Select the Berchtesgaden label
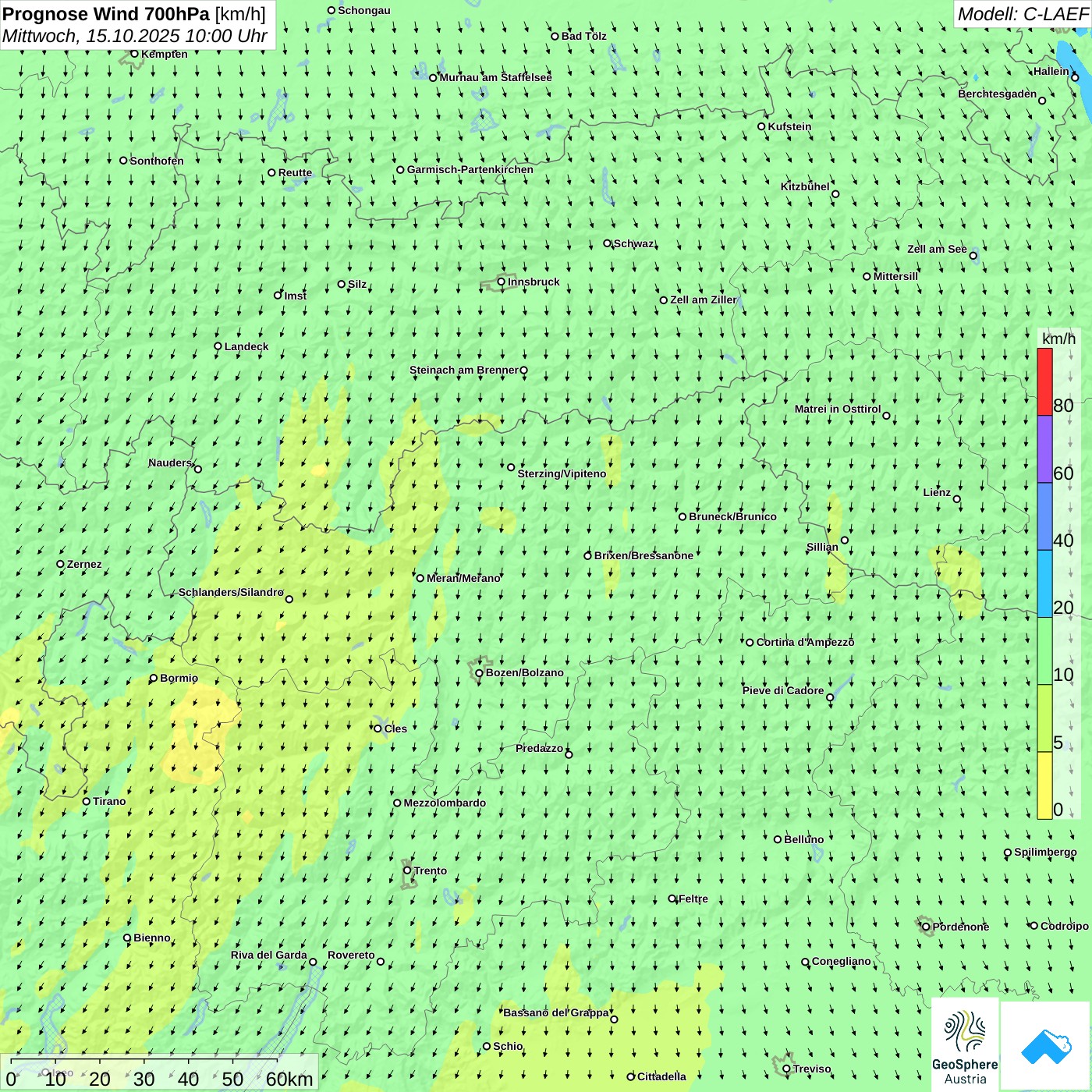This screenshot has height=1092, width=1092. 998,94
